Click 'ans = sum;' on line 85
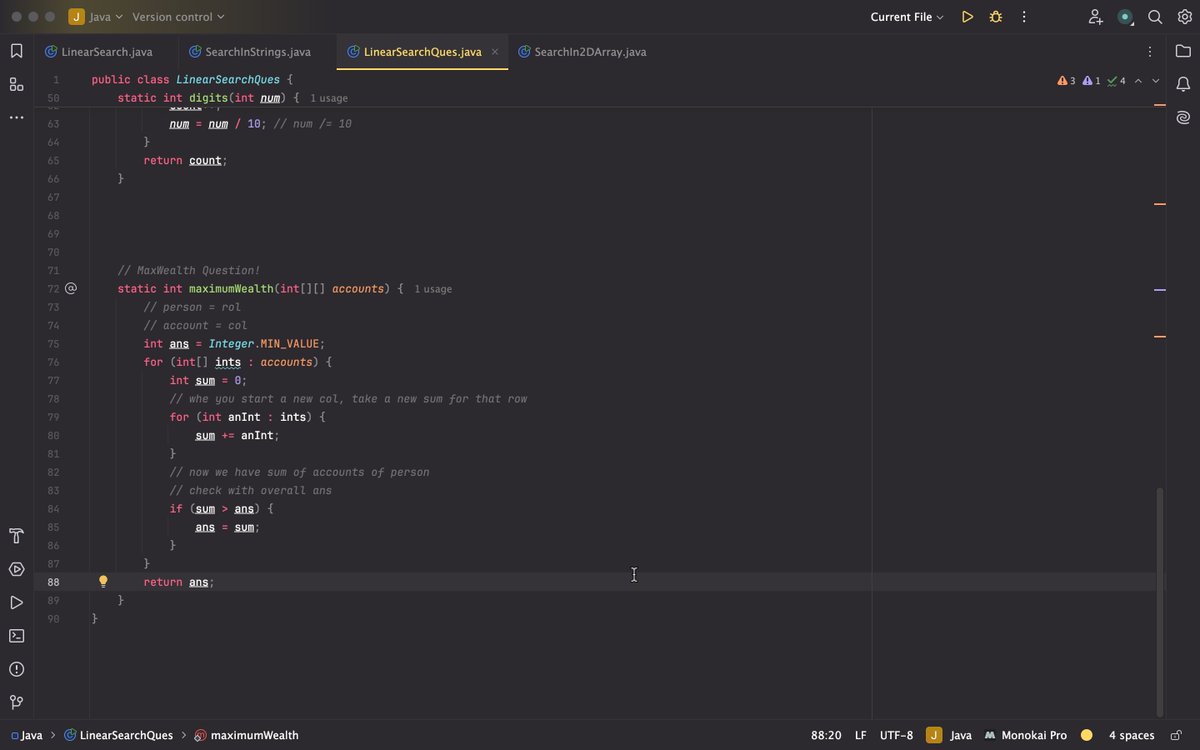The image size is (1200, 750). click(227, 526)
